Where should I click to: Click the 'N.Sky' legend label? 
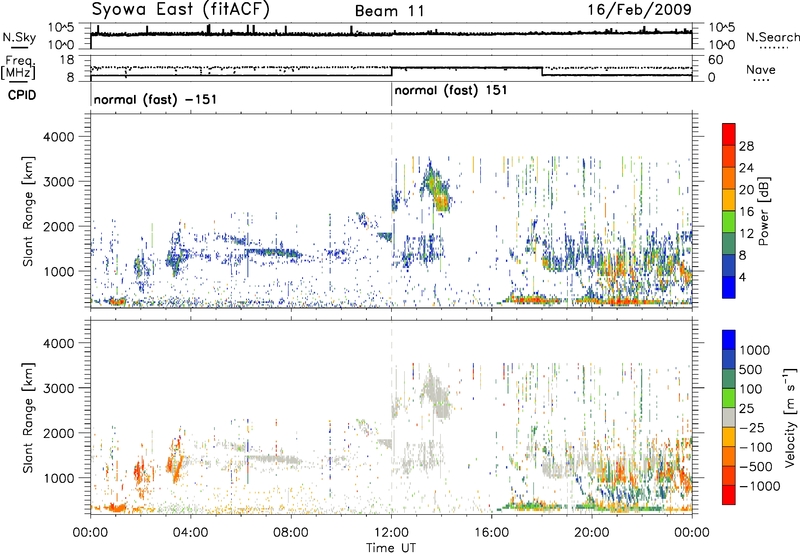point(19,37)
